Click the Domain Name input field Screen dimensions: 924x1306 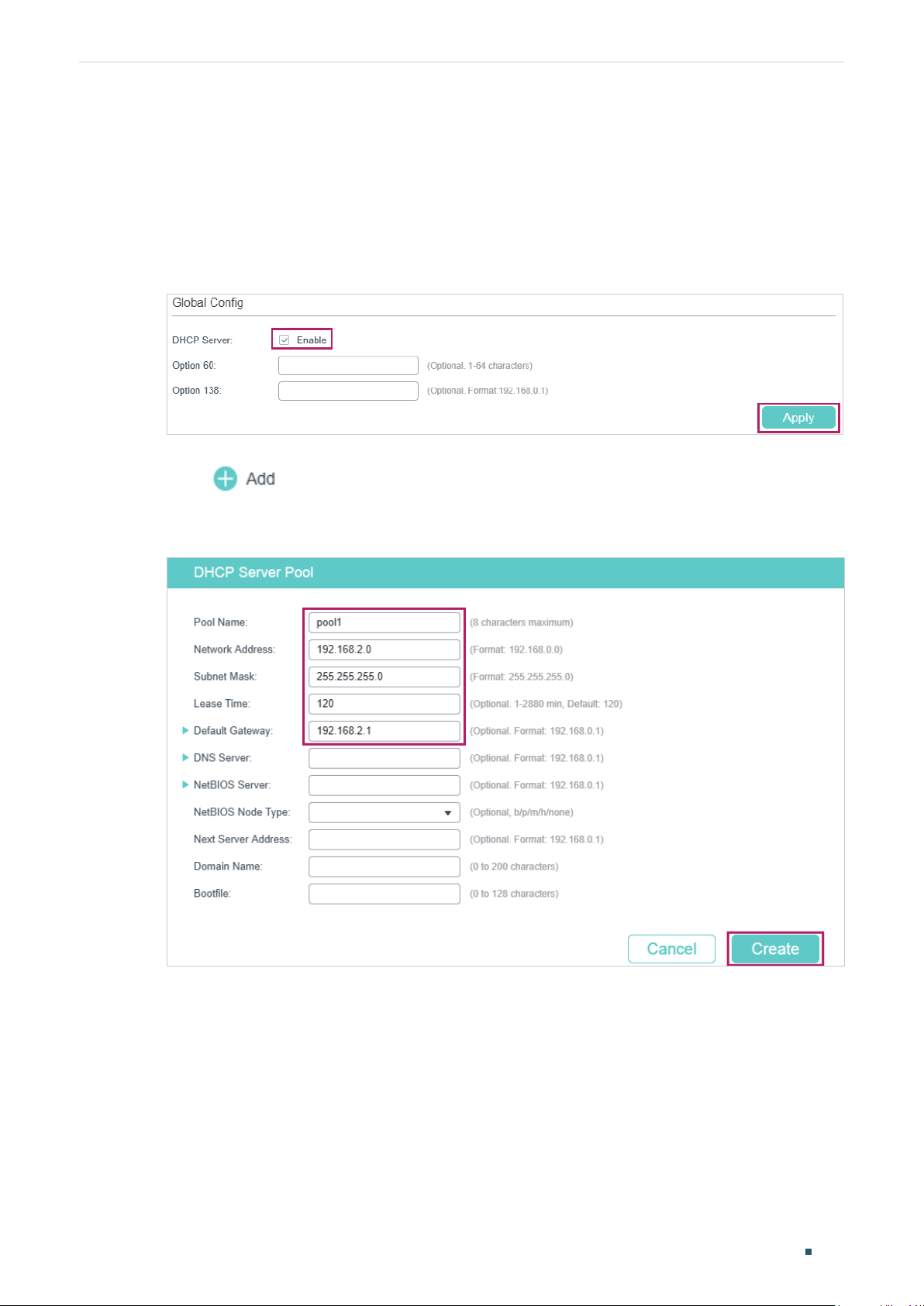[x=384, y=867]
